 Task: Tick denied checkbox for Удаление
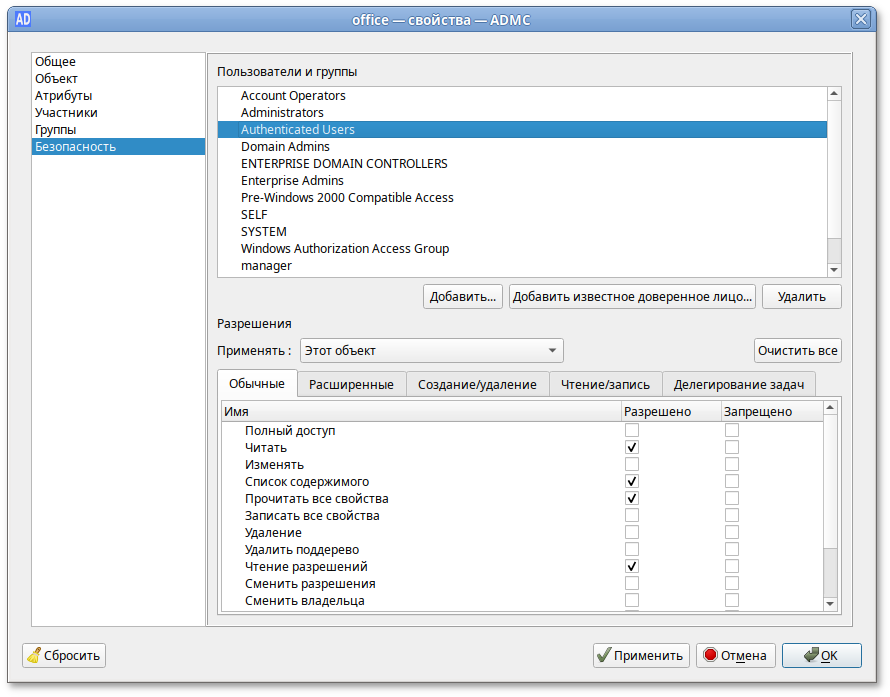(x=732, y=533)
